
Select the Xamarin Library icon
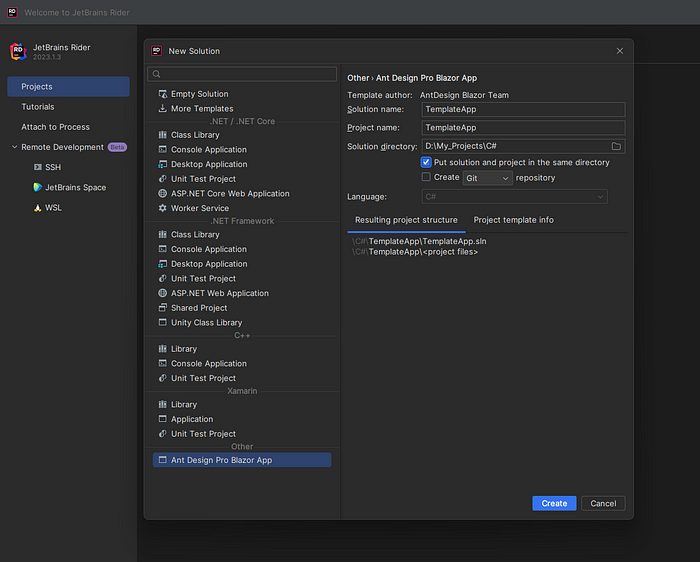click(162, 404)
